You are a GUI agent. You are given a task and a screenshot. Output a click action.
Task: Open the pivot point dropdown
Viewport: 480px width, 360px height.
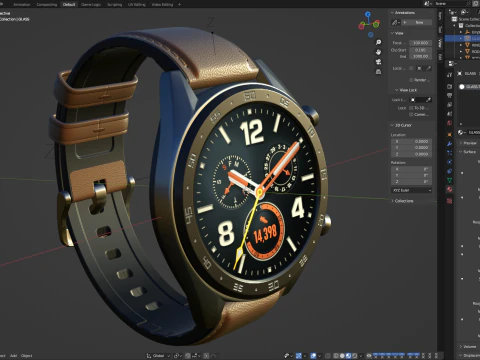point(177,356)
